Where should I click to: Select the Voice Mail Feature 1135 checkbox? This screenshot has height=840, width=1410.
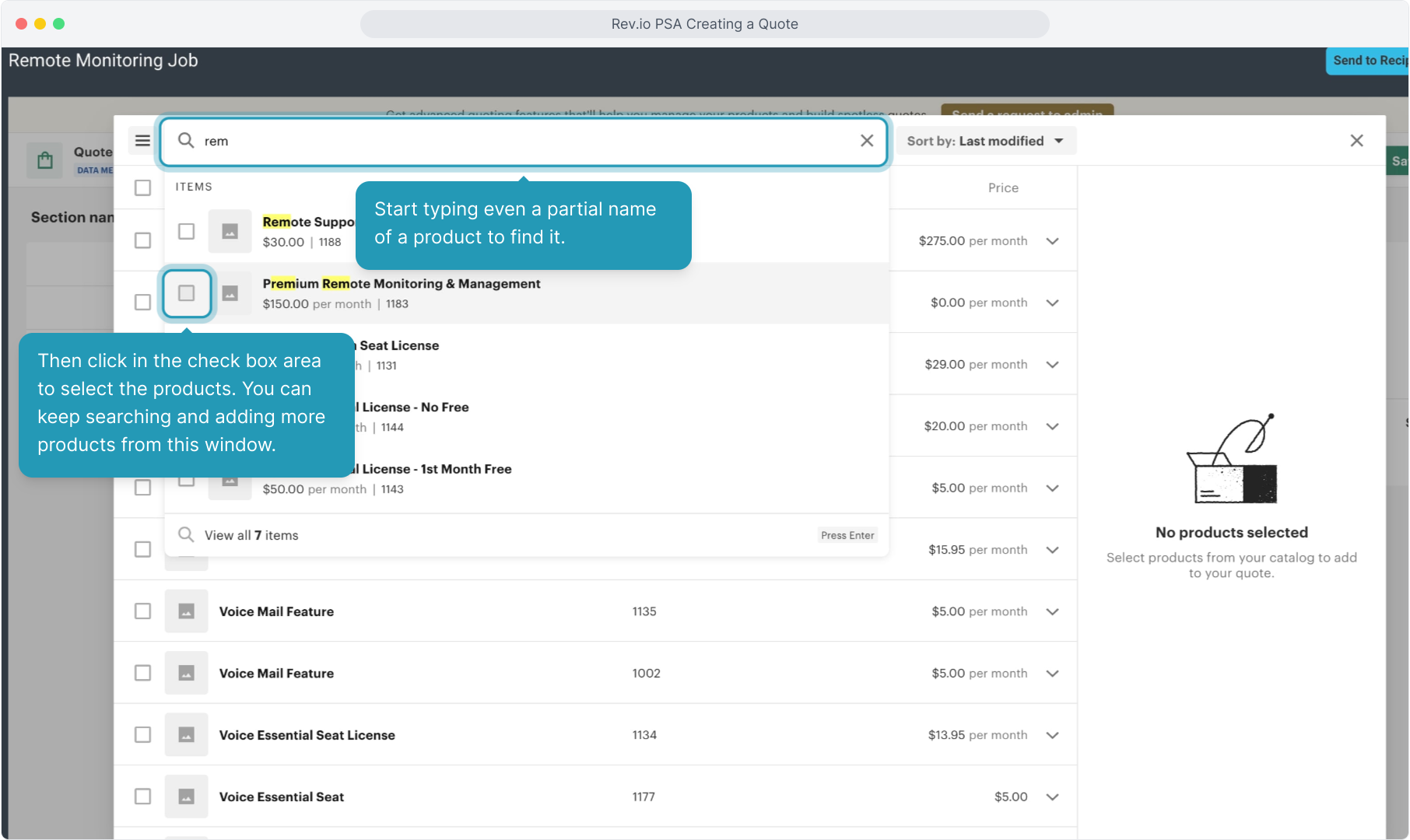pos(142,611)
